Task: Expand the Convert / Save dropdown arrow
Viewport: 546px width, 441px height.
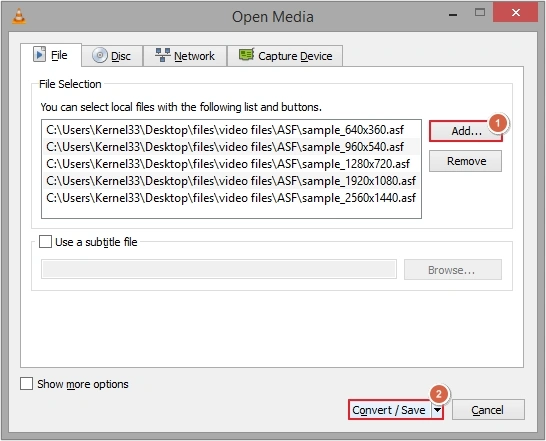Action: click(x=437, y=410)
